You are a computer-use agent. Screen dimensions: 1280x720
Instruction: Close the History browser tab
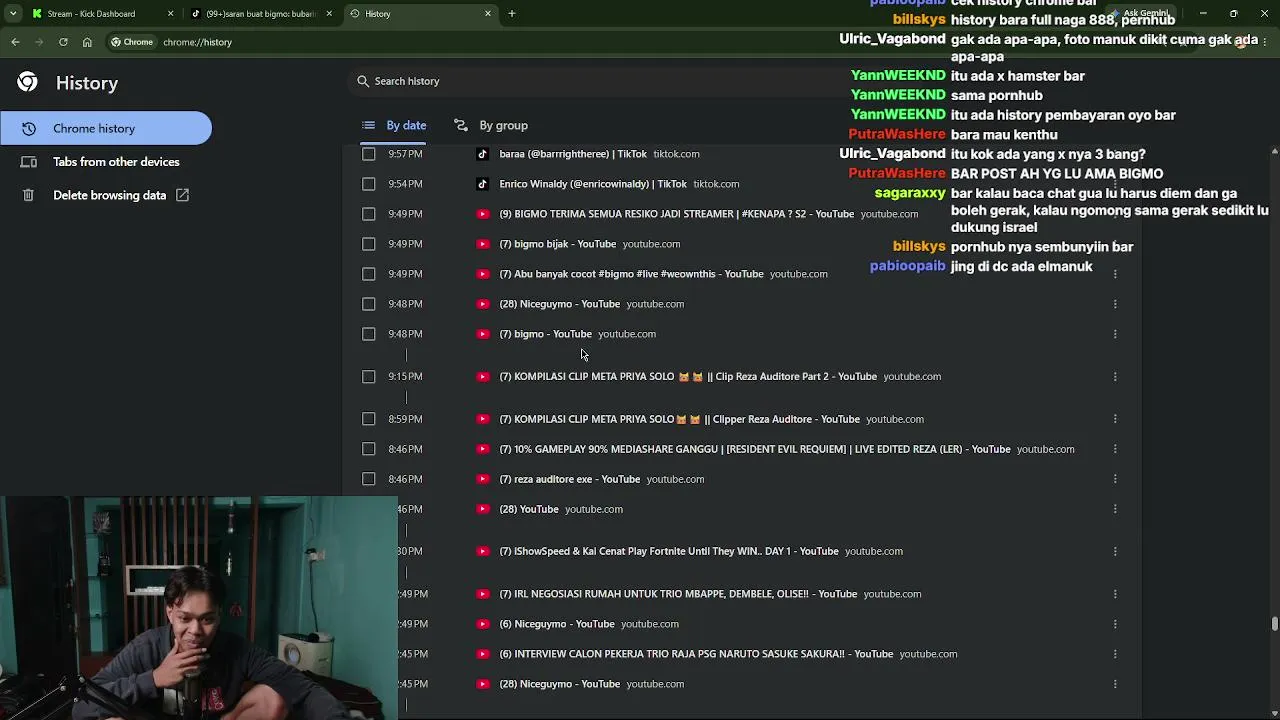[x=488, y=14]
